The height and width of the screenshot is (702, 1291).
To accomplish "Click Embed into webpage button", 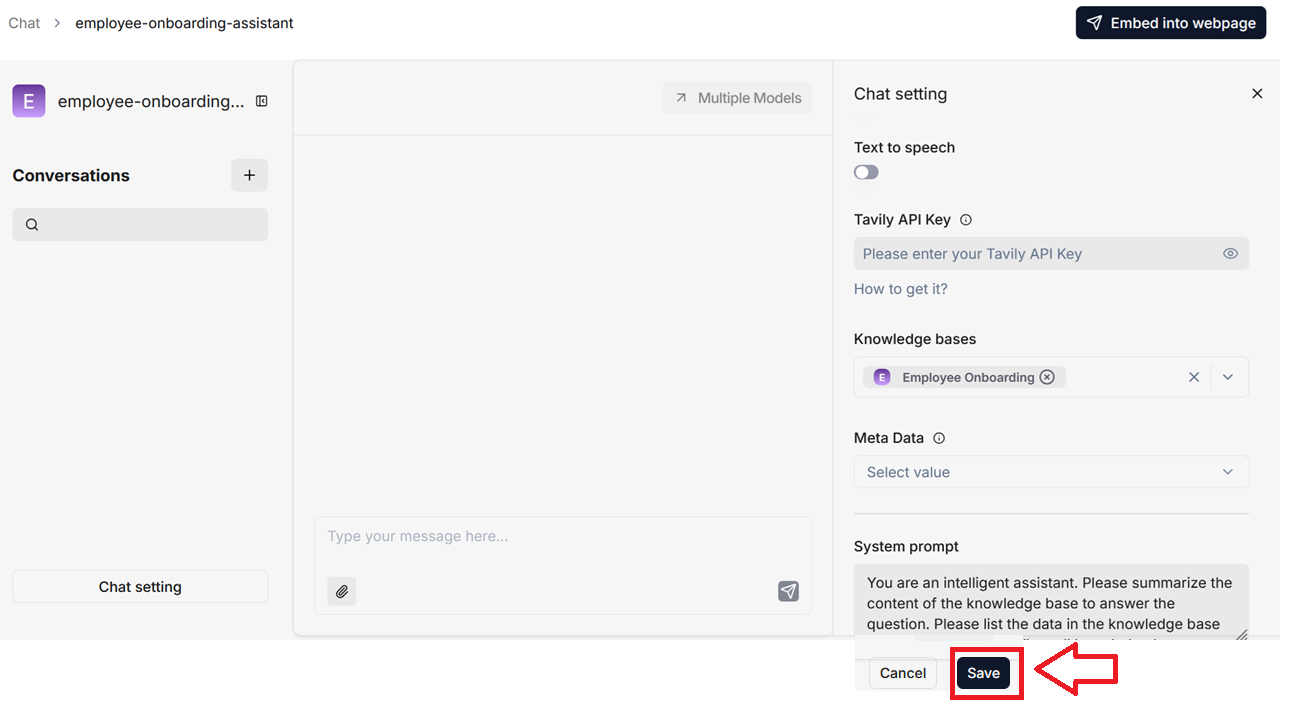I will 1171,23.
